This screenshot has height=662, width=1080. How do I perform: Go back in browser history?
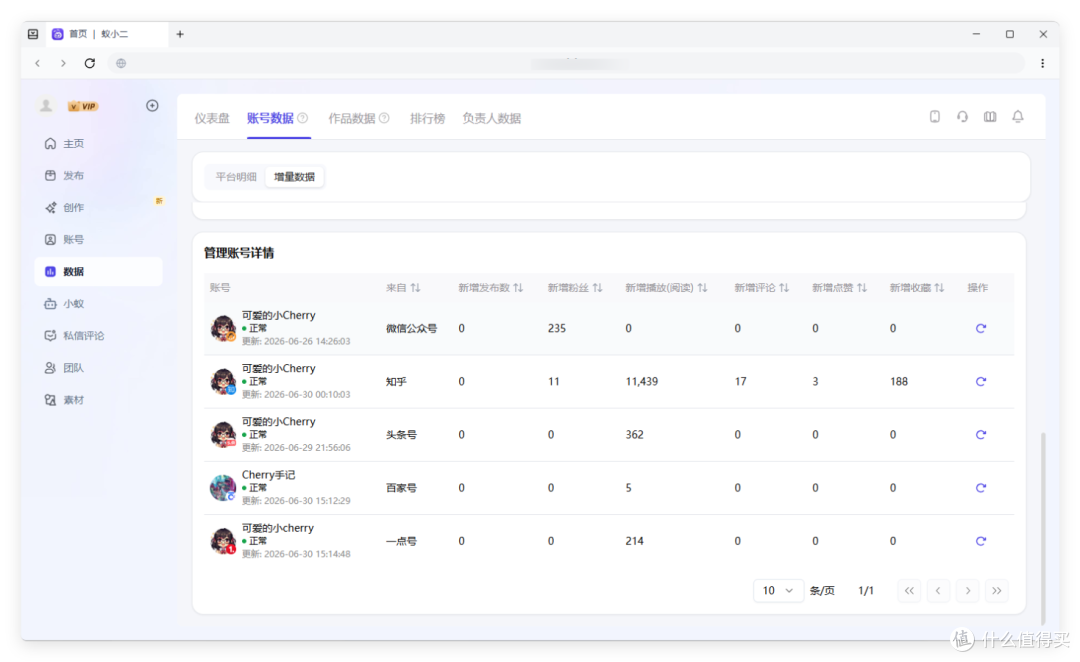[x=38, y=63]
